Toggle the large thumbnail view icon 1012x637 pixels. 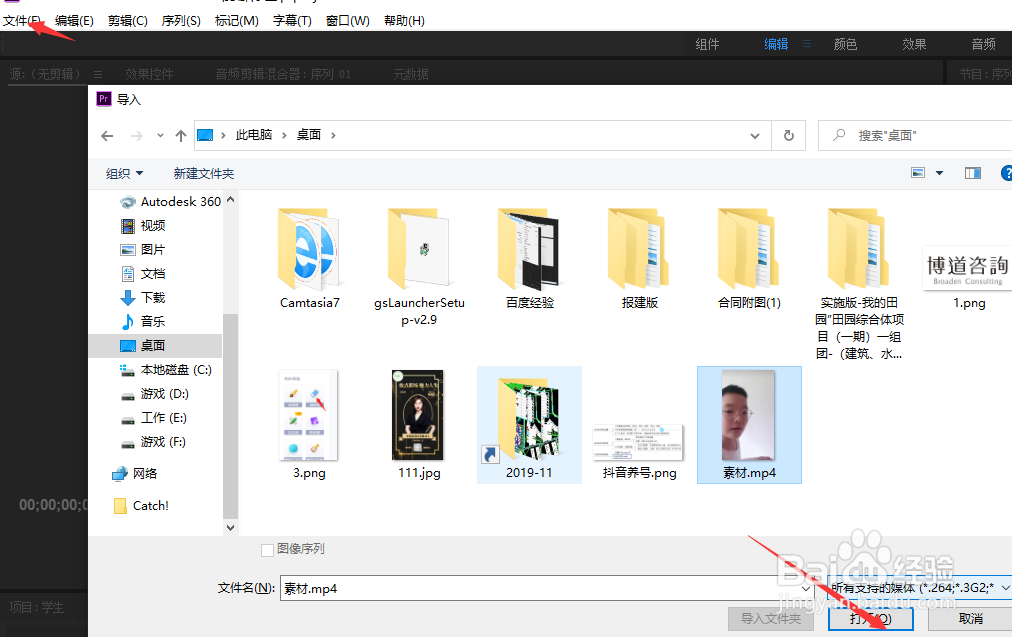918,172
